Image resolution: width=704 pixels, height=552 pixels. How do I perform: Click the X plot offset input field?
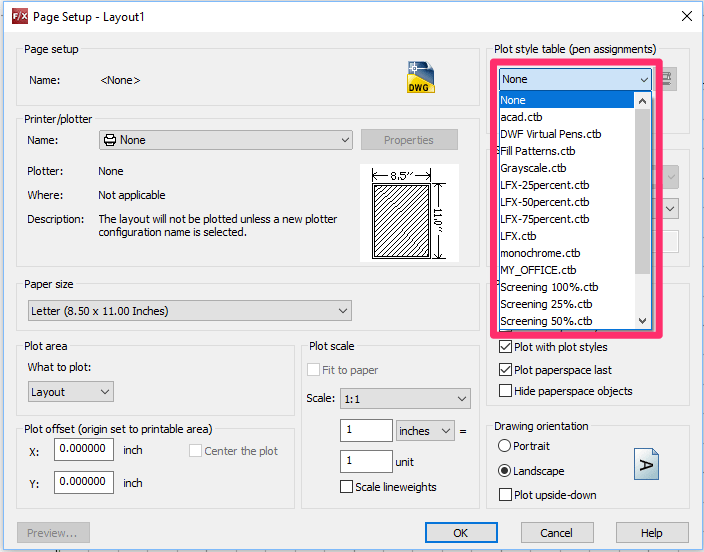tap(84, 450)
